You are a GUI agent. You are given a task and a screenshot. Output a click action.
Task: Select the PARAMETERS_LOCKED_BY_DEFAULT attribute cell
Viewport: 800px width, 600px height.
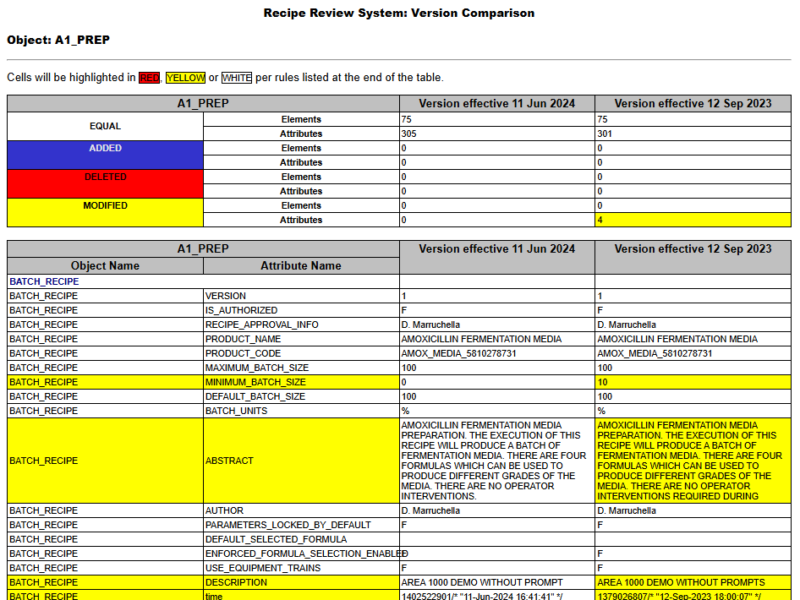point(301,525)
